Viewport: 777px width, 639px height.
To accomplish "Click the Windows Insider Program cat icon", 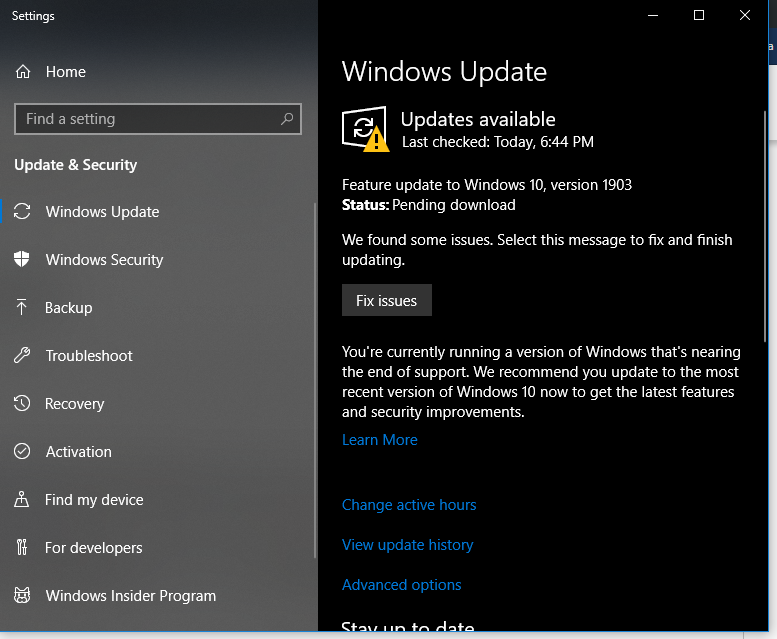I will pos(22,595).
